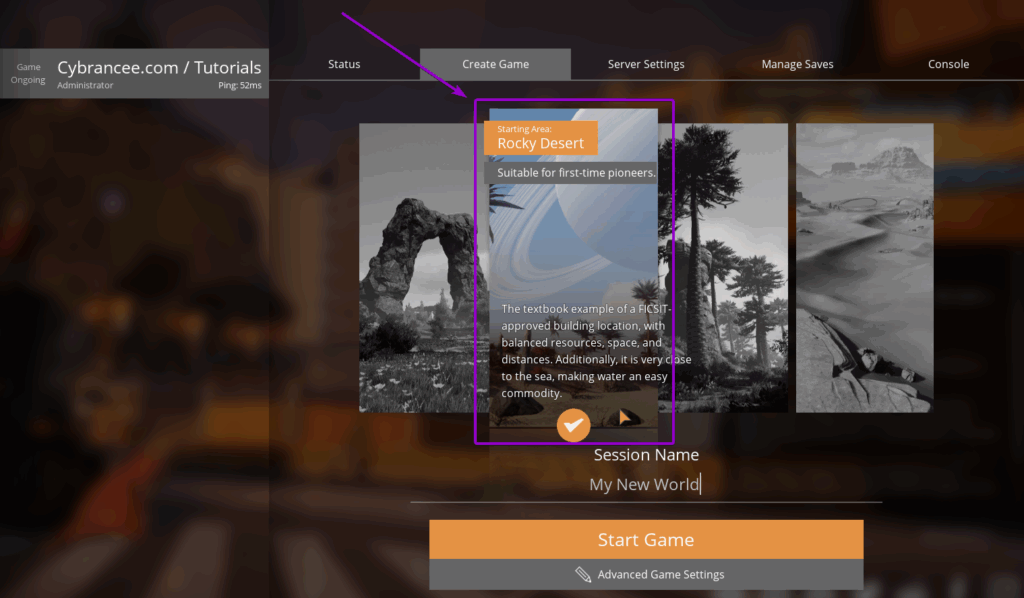Open Advanced Game Settings
Viewport: 1024px width, 598px height.
tap(647, 575)
